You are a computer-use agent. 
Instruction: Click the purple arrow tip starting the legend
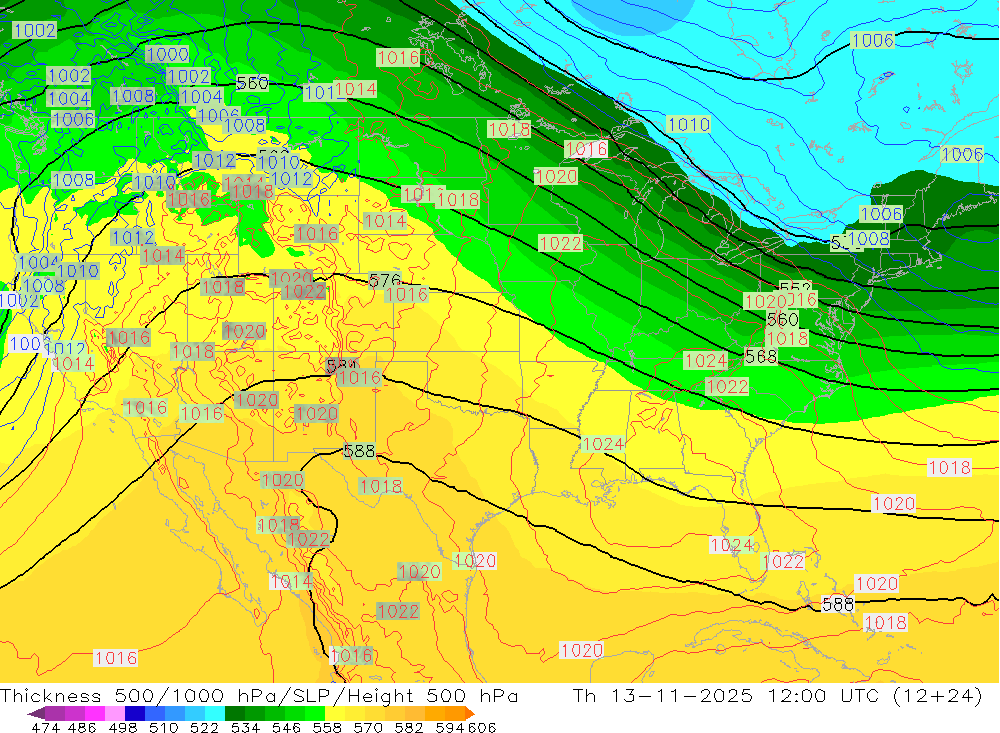pos(36,713)
